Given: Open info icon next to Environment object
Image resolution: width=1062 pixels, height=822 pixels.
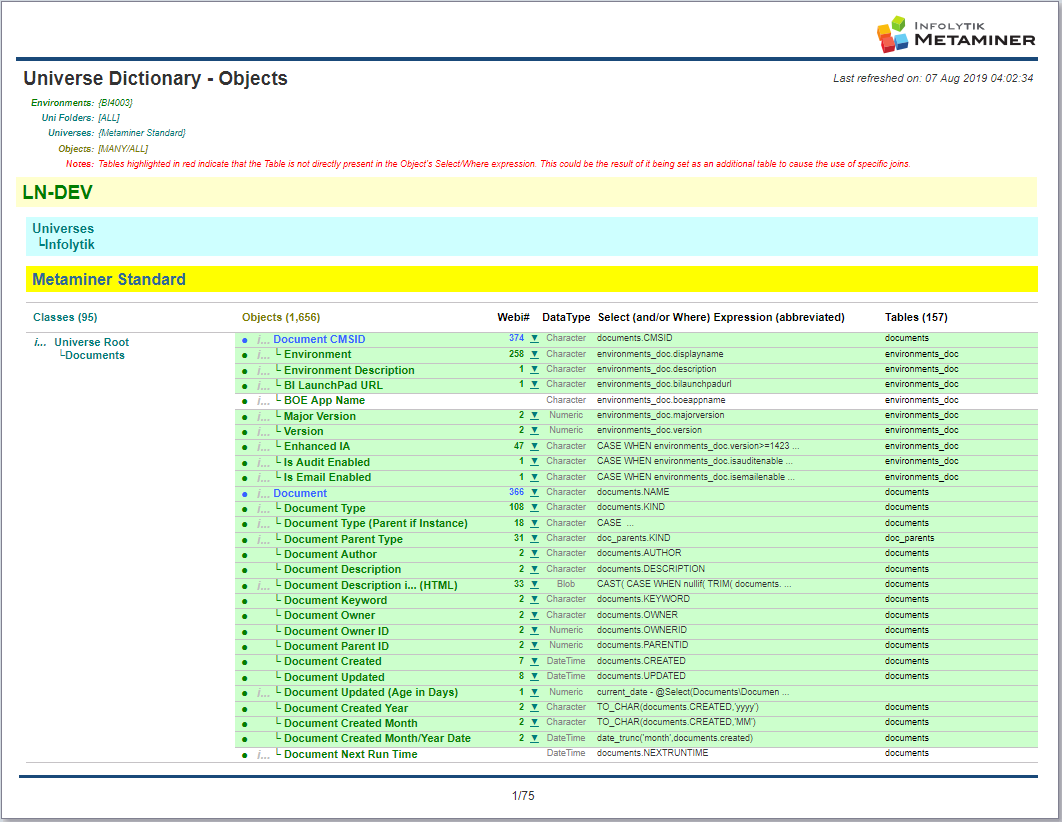Looking at the screenshot, I should tap(263, 355).
